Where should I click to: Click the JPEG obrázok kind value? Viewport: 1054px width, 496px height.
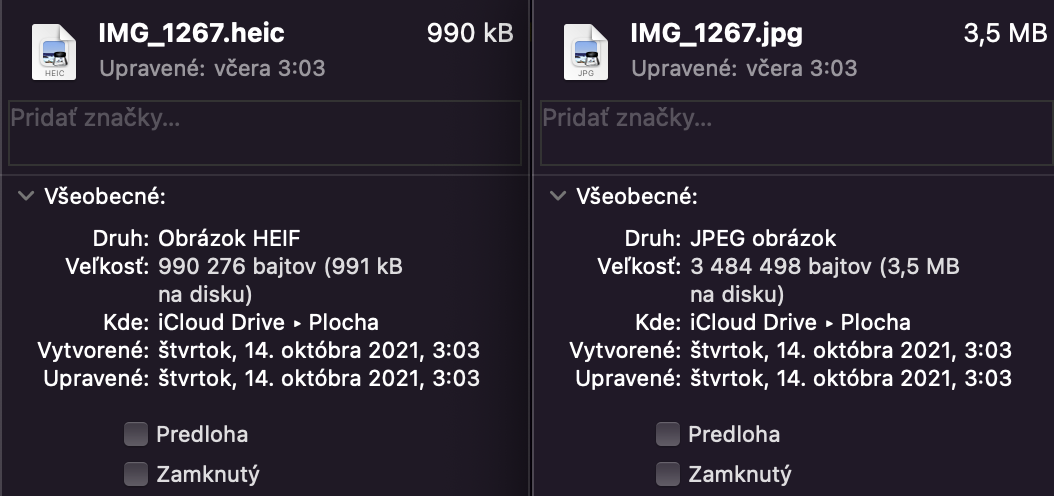[763, 239]
